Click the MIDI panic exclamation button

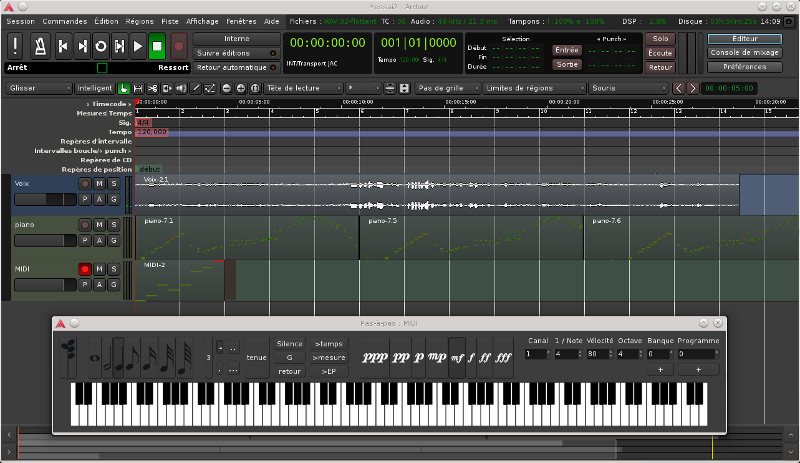pyautogui.click(x=16, y=45)
